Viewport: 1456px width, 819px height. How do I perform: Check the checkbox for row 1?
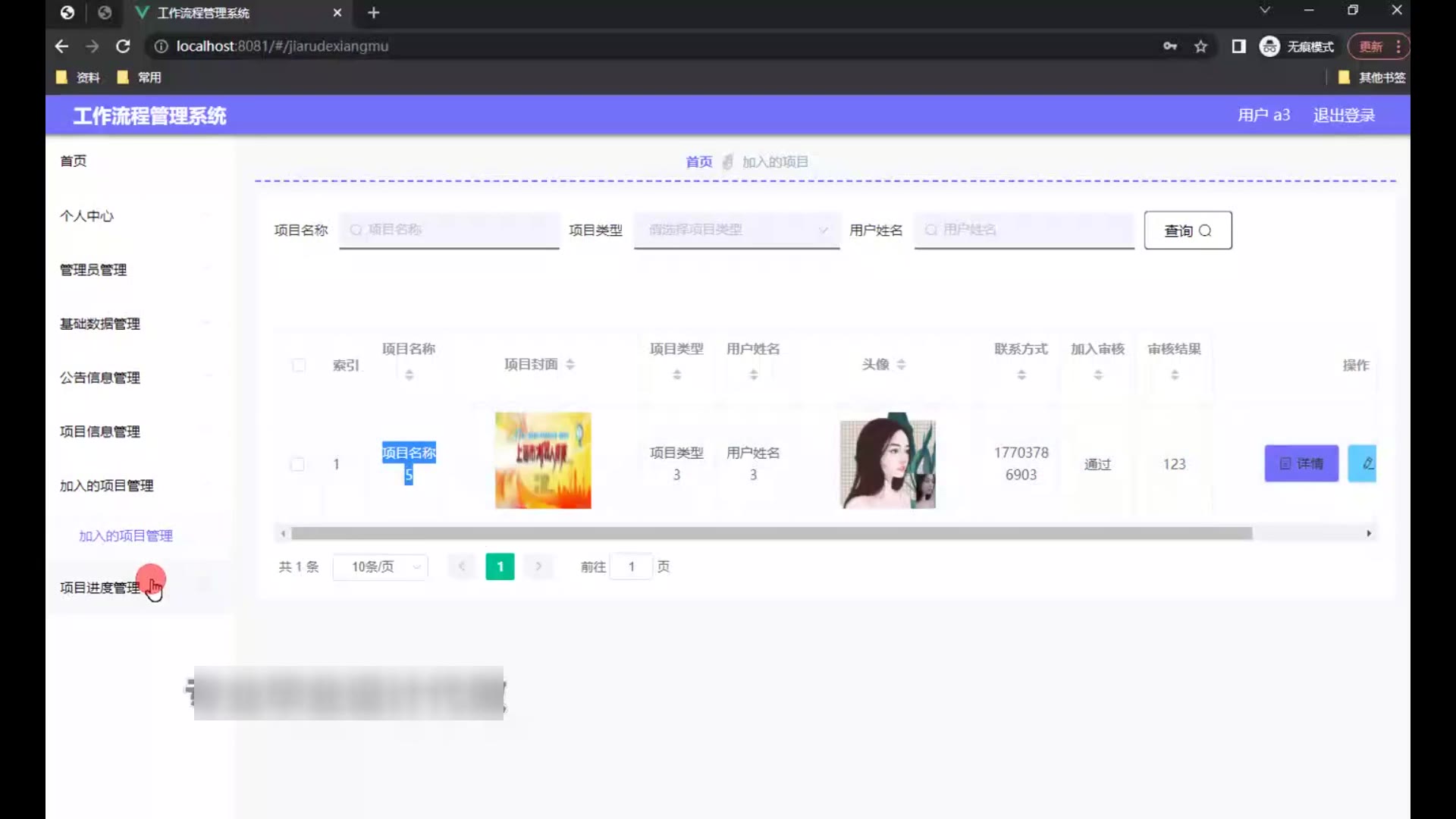click(x=297, y=464)
